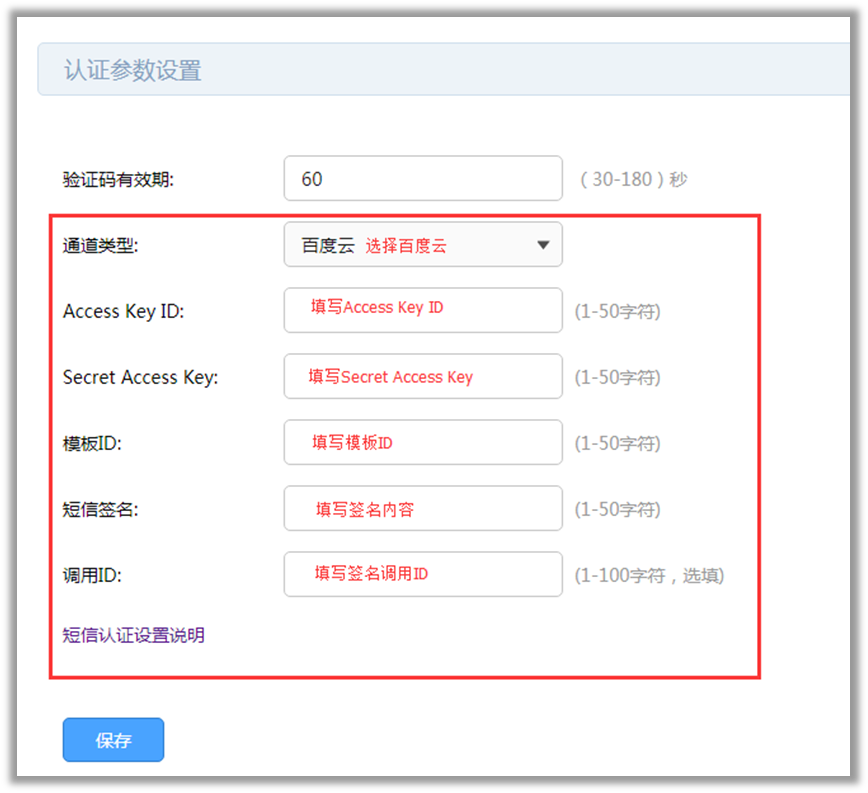The image size is (868, 793).
Task: Click the 验证码有效期 label
Action: point(118,180)
